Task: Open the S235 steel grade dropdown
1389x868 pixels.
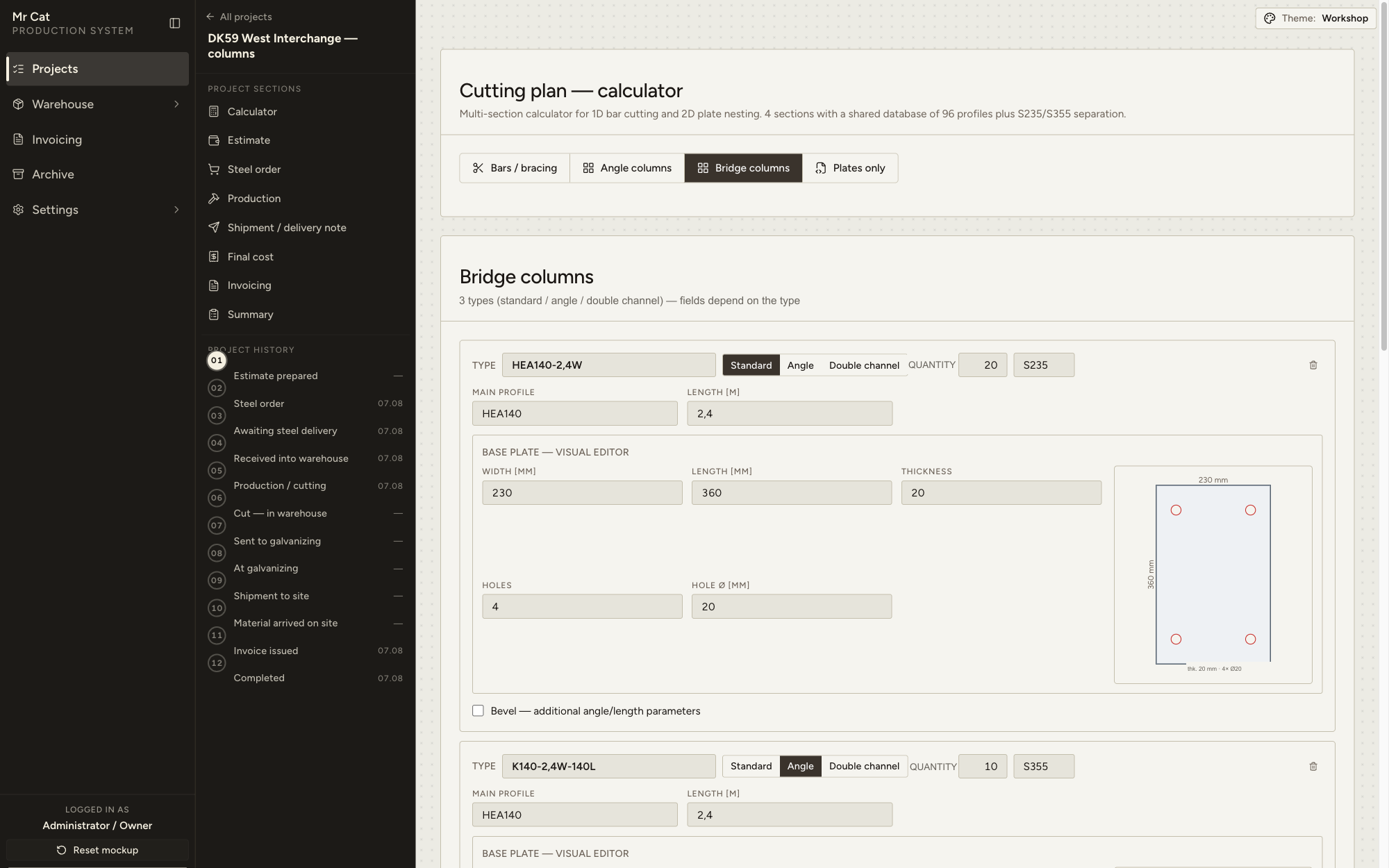Action: [1044, 365]
